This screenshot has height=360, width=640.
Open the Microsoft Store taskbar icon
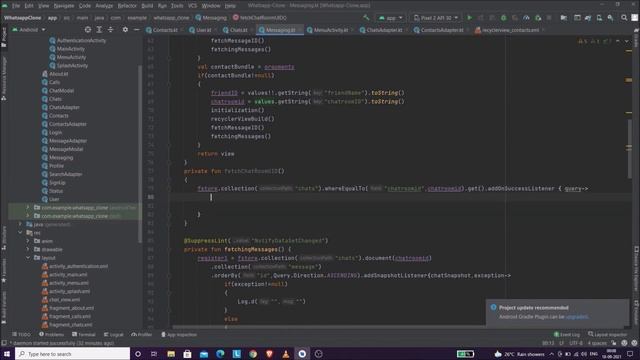point(187,354)
